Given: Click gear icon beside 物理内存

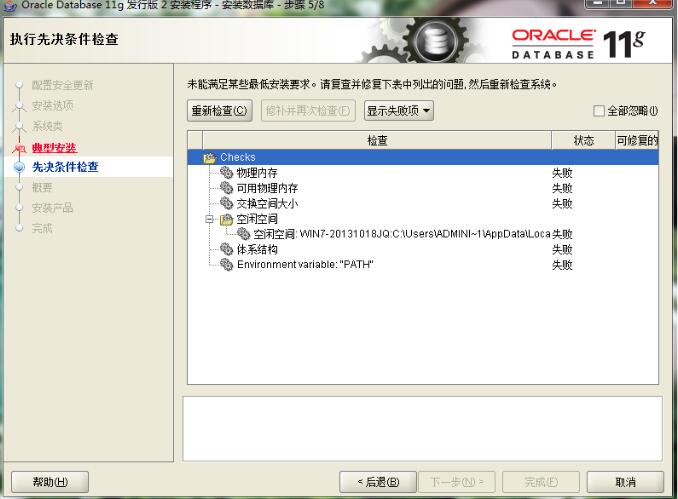Looking at the screenshot, I should coord(227,173).
